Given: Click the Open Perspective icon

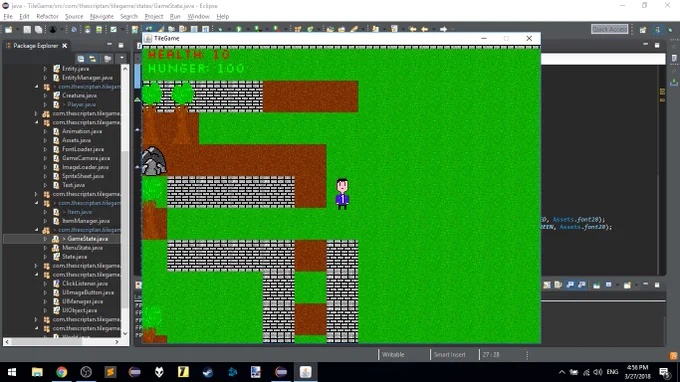Looking at the screenshot, I should [x=643, y=29].
